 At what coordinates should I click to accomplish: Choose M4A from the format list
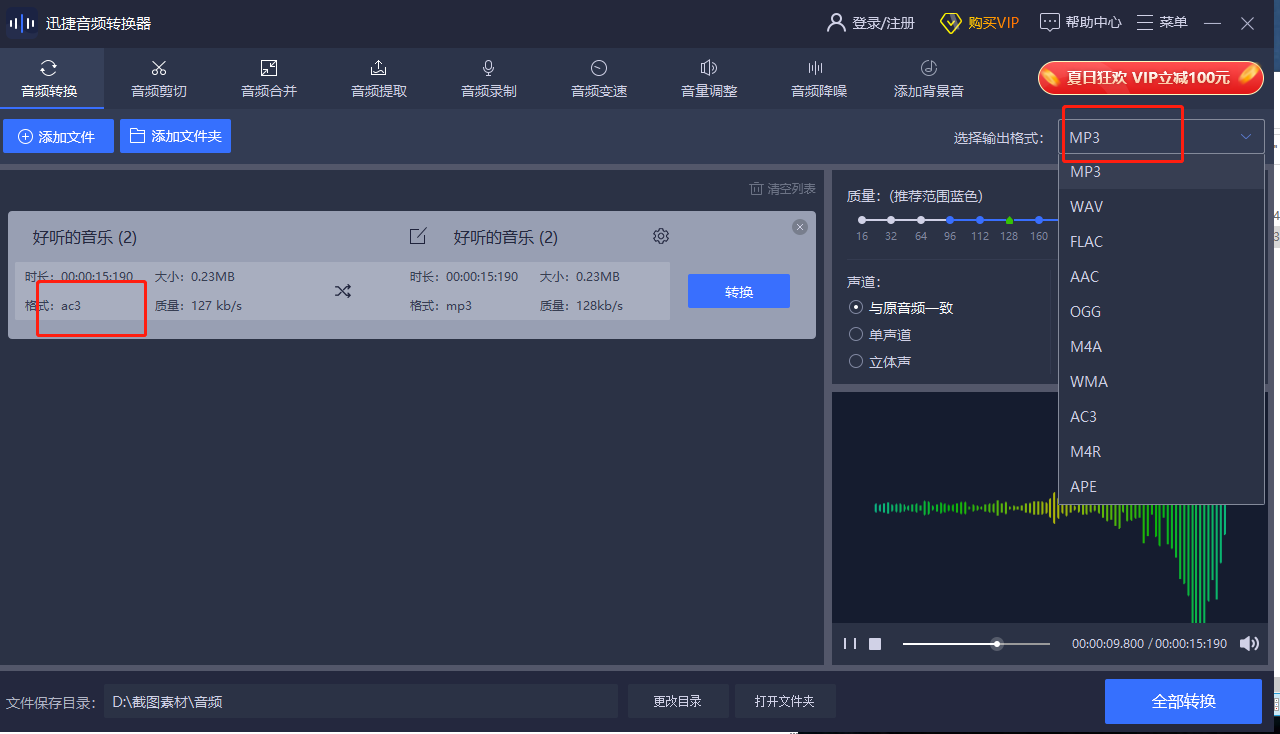[1161, 347]
